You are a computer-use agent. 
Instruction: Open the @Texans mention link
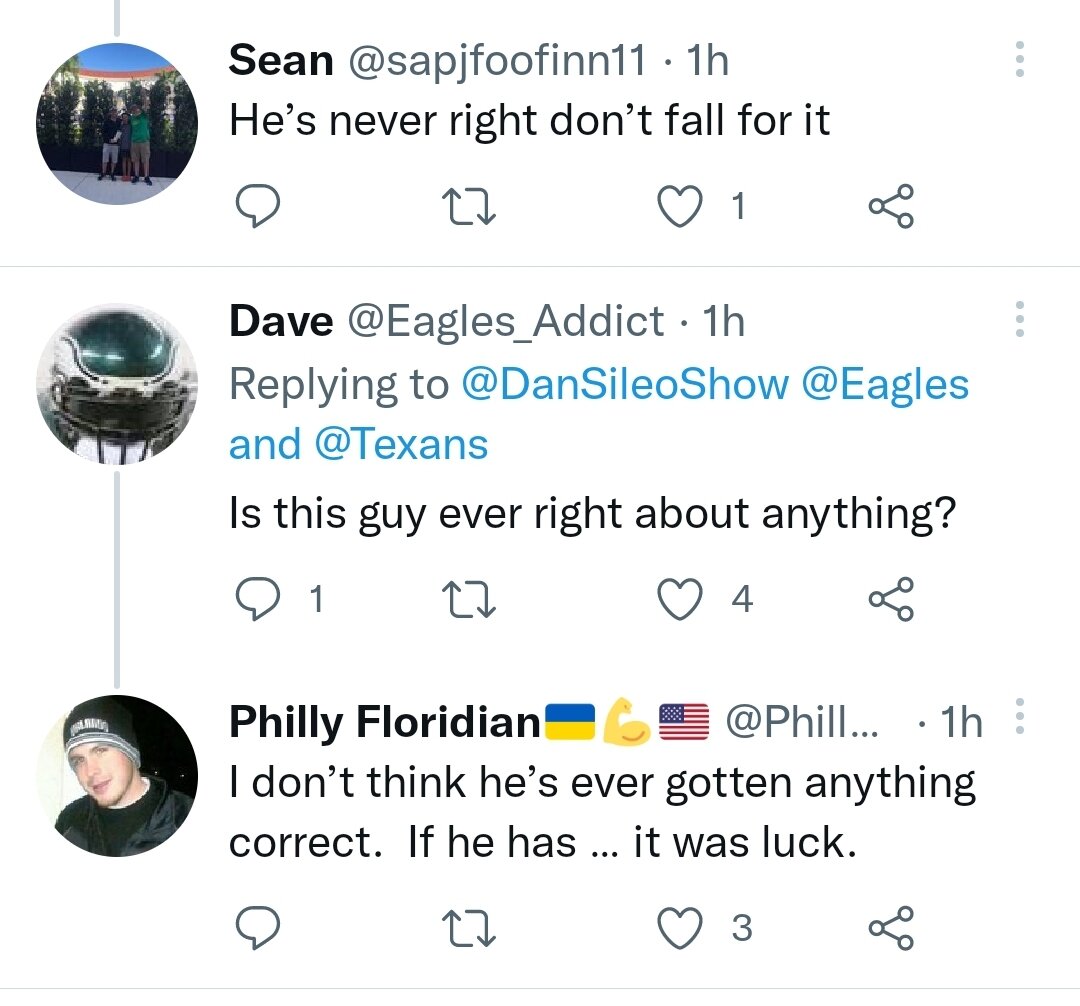[x=401, y=443]
